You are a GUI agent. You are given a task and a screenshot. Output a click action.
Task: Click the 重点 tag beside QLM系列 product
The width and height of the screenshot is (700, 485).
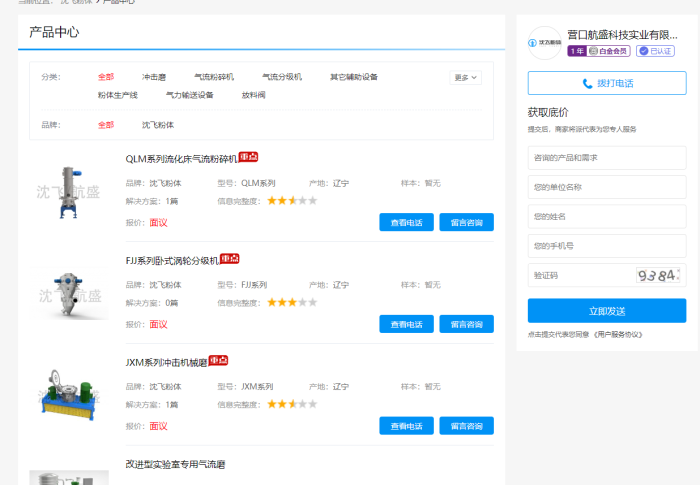pos(248,157)
